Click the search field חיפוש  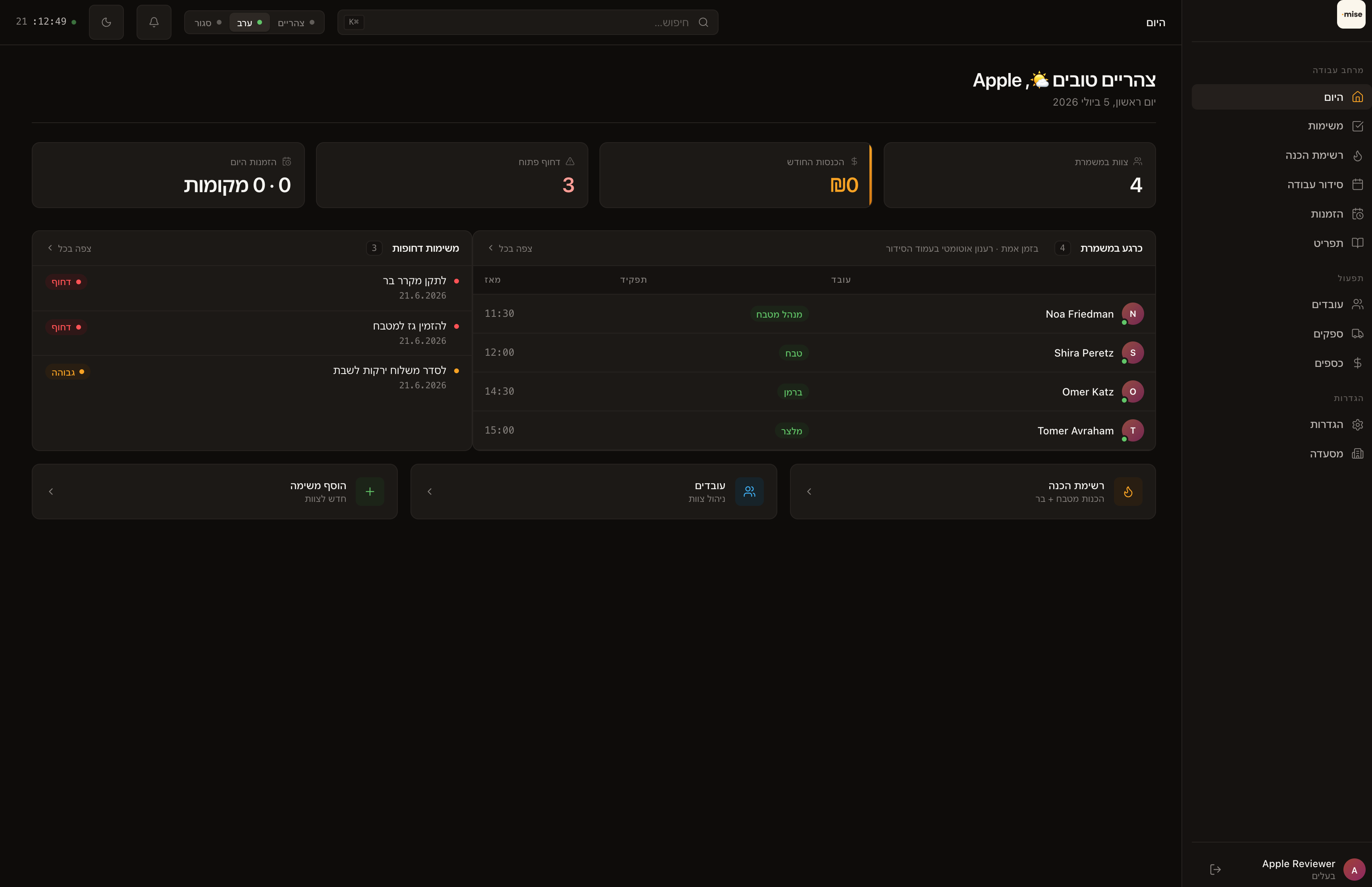pyautogui.click(x=527, y=22)
